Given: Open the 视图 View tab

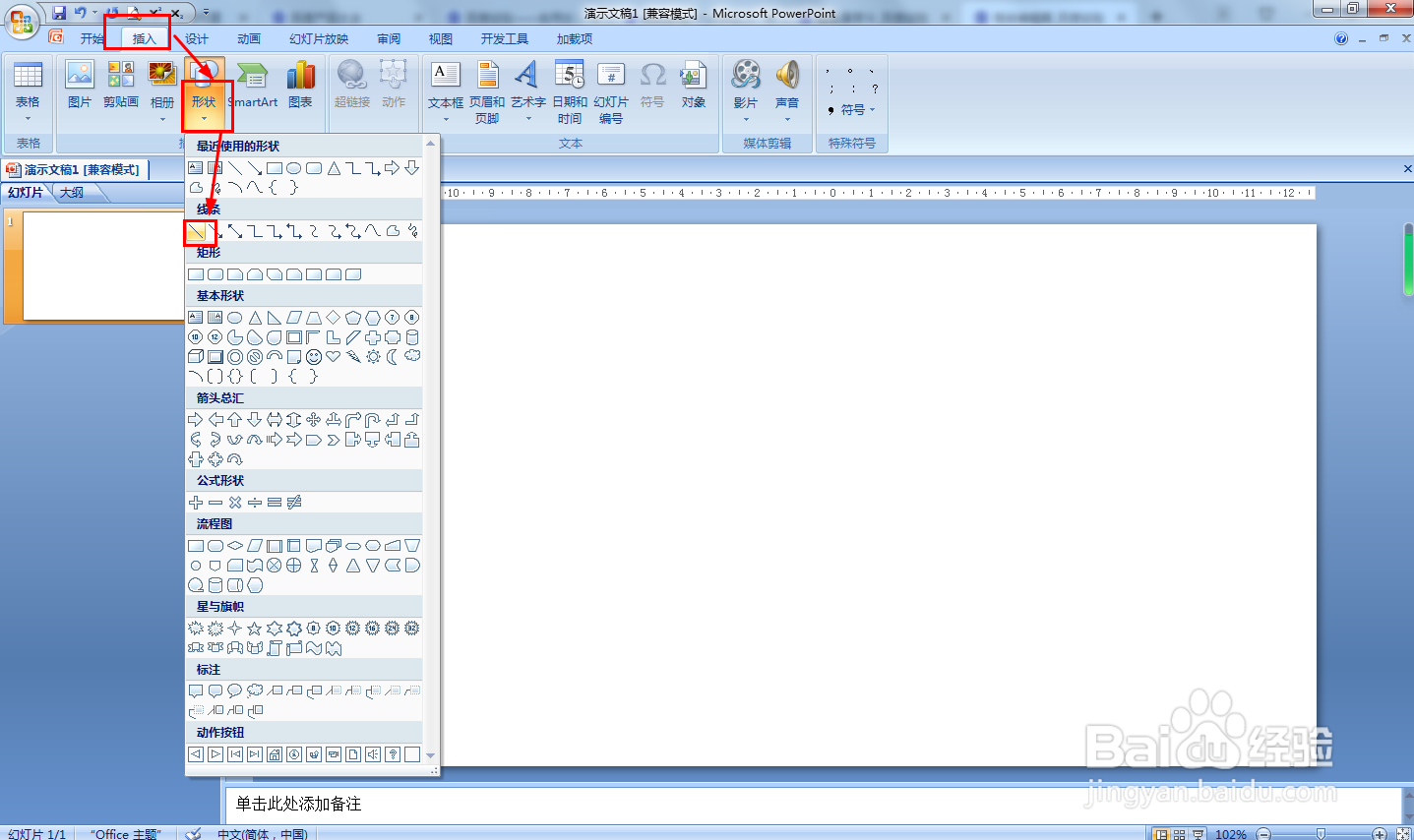Looking at the screenshot, I should point(441,39).
